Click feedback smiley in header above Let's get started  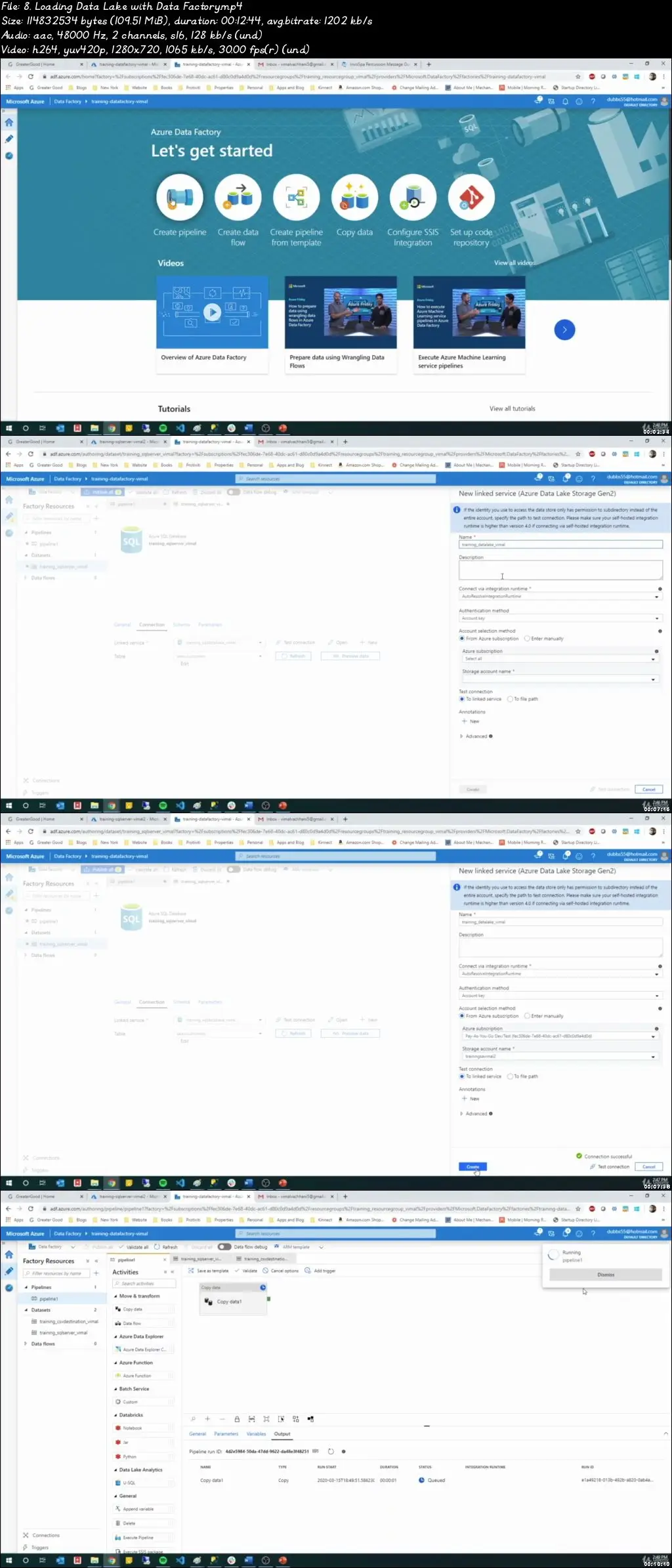coord(579,102)
